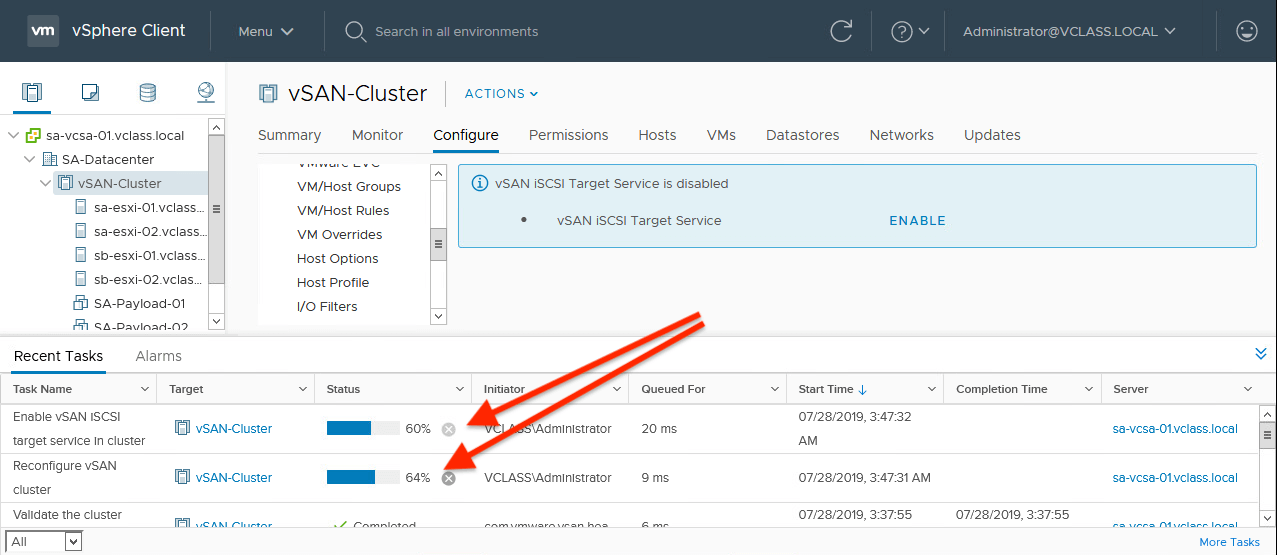Open the Monitor tab
Screen dimensions: 1277x555
pos(377,135)
